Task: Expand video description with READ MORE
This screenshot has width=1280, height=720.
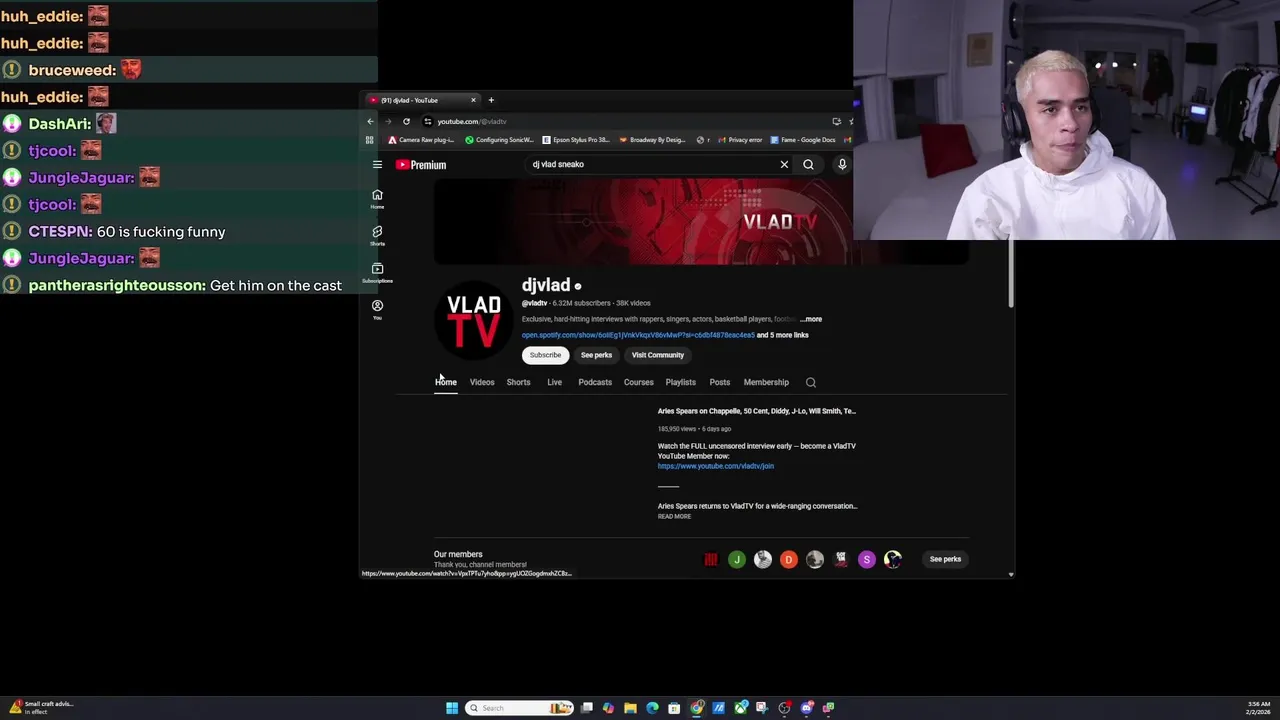Action: [674, 516]
